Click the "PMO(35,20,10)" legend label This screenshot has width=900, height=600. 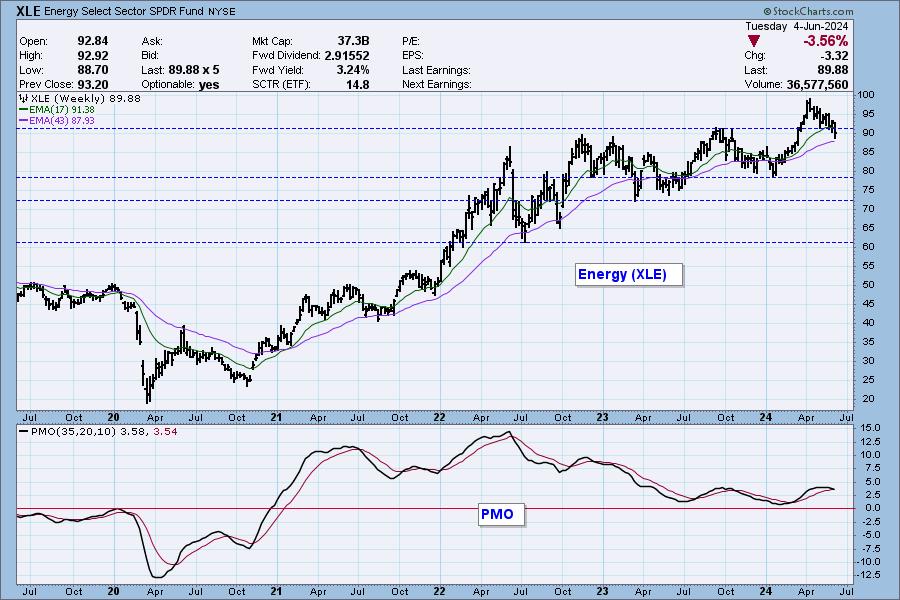coord(73,431)
